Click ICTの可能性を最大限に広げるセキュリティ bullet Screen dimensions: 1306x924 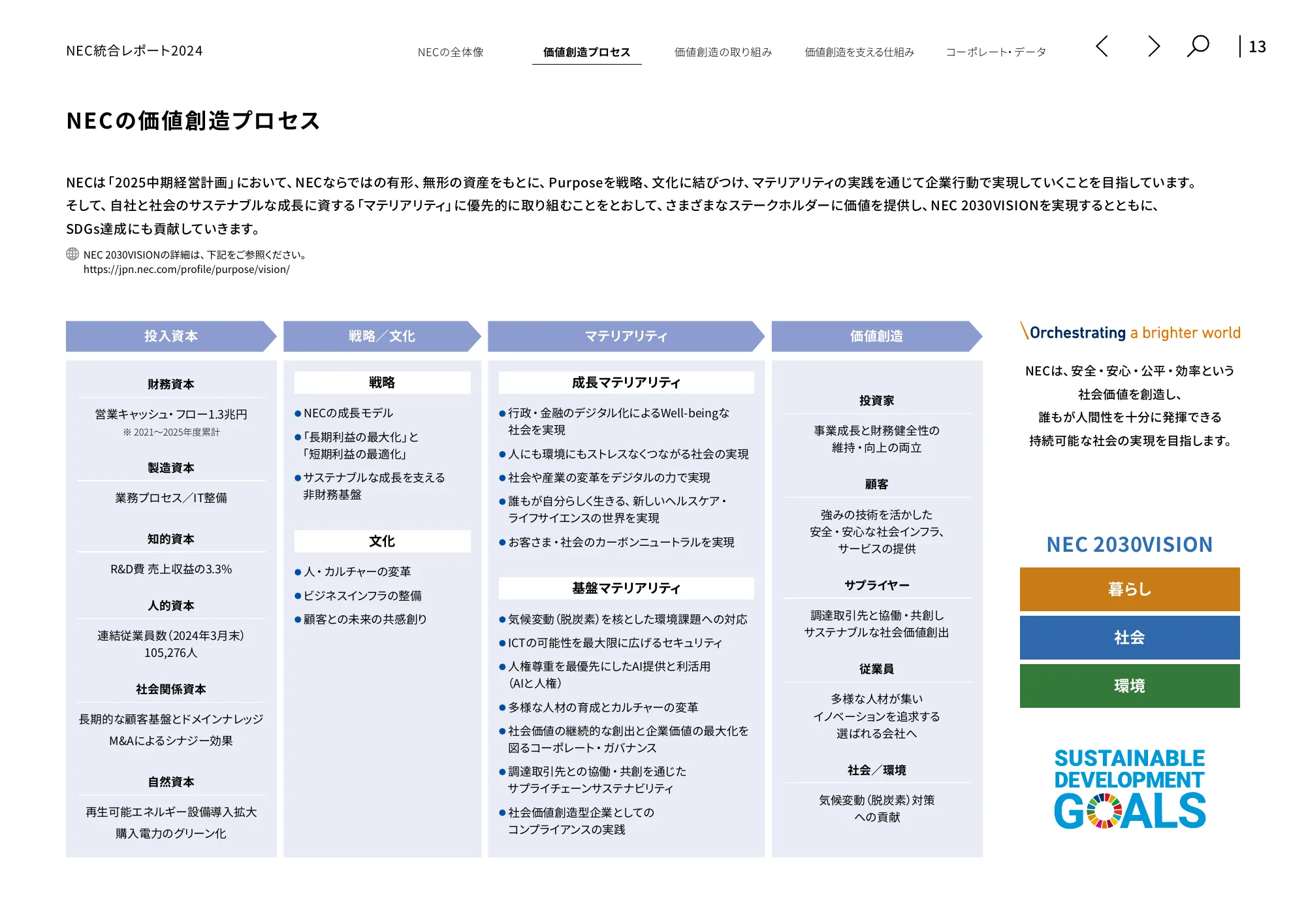click(611, 643)
